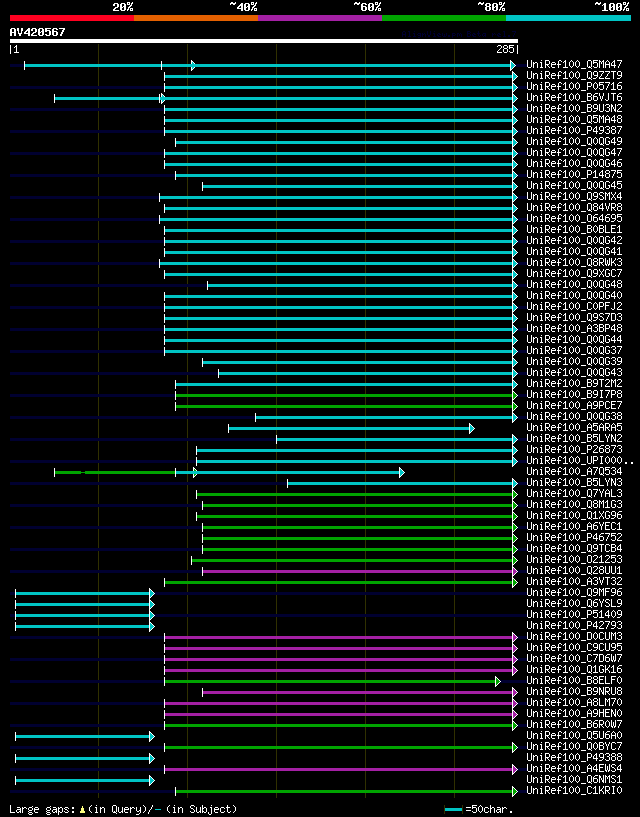Click the cyan ~100% identity color bar

click(x=568, y=18)
